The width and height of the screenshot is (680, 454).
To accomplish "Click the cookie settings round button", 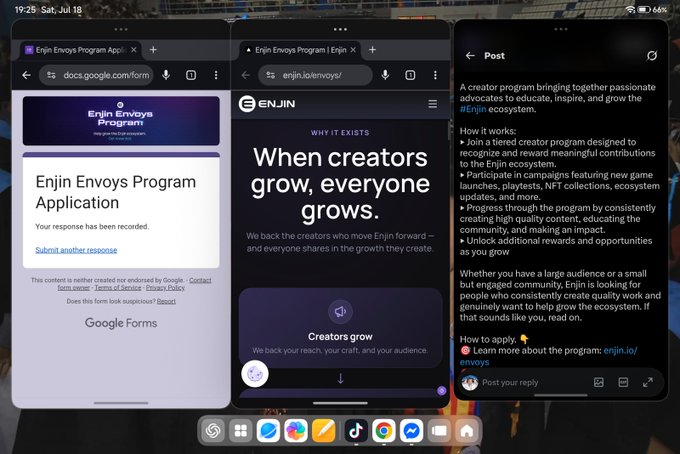I will tap(255, 374).
